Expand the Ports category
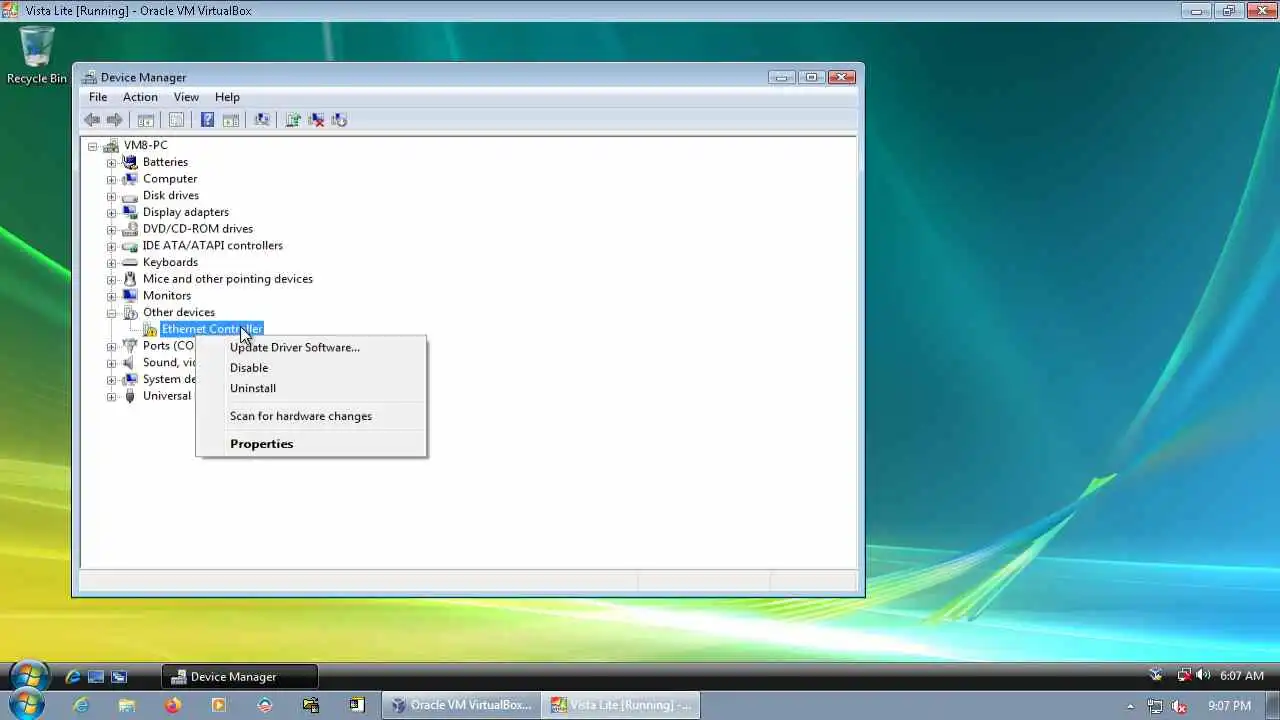The height and width of the screenshot is (720, 1280). coord(111,346)
